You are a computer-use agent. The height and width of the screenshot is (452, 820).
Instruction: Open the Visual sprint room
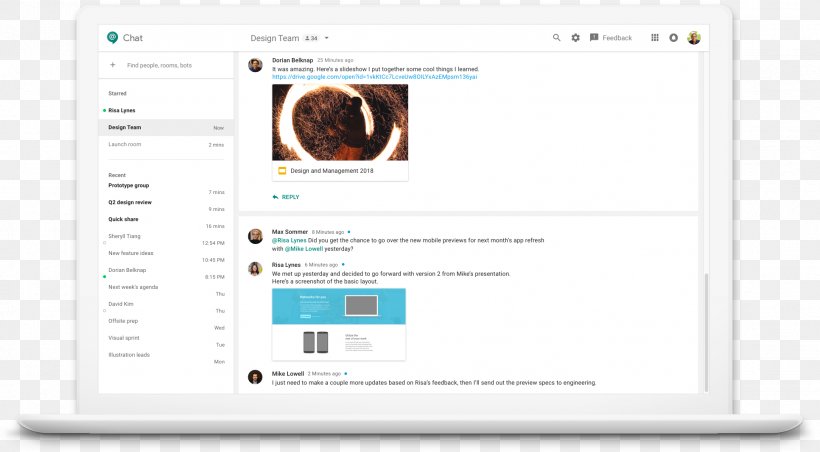pyautogui.click(x=166, y=341)
